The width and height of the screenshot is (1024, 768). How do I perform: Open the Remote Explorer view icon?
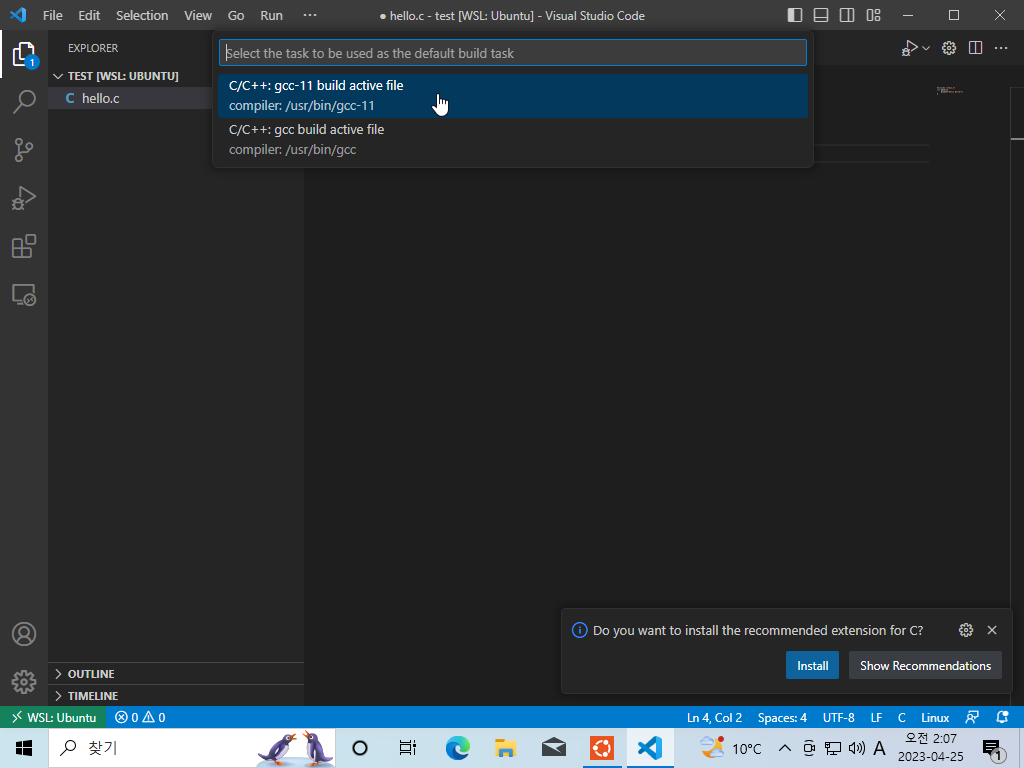click(x=24, y=295)
